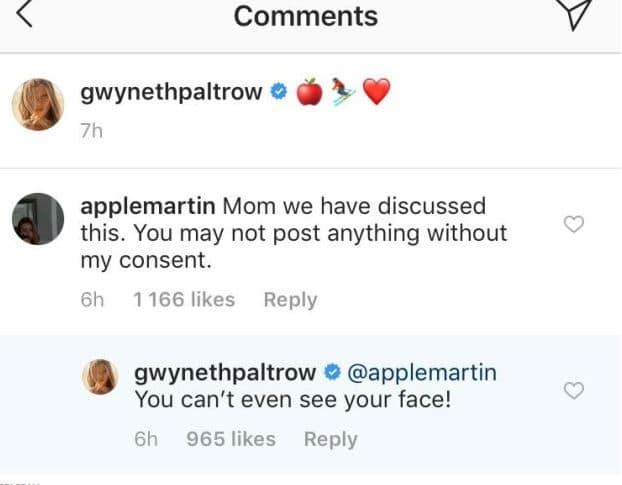View the 965 likes list
The image size is (622, 485).
tap(230, 438)
